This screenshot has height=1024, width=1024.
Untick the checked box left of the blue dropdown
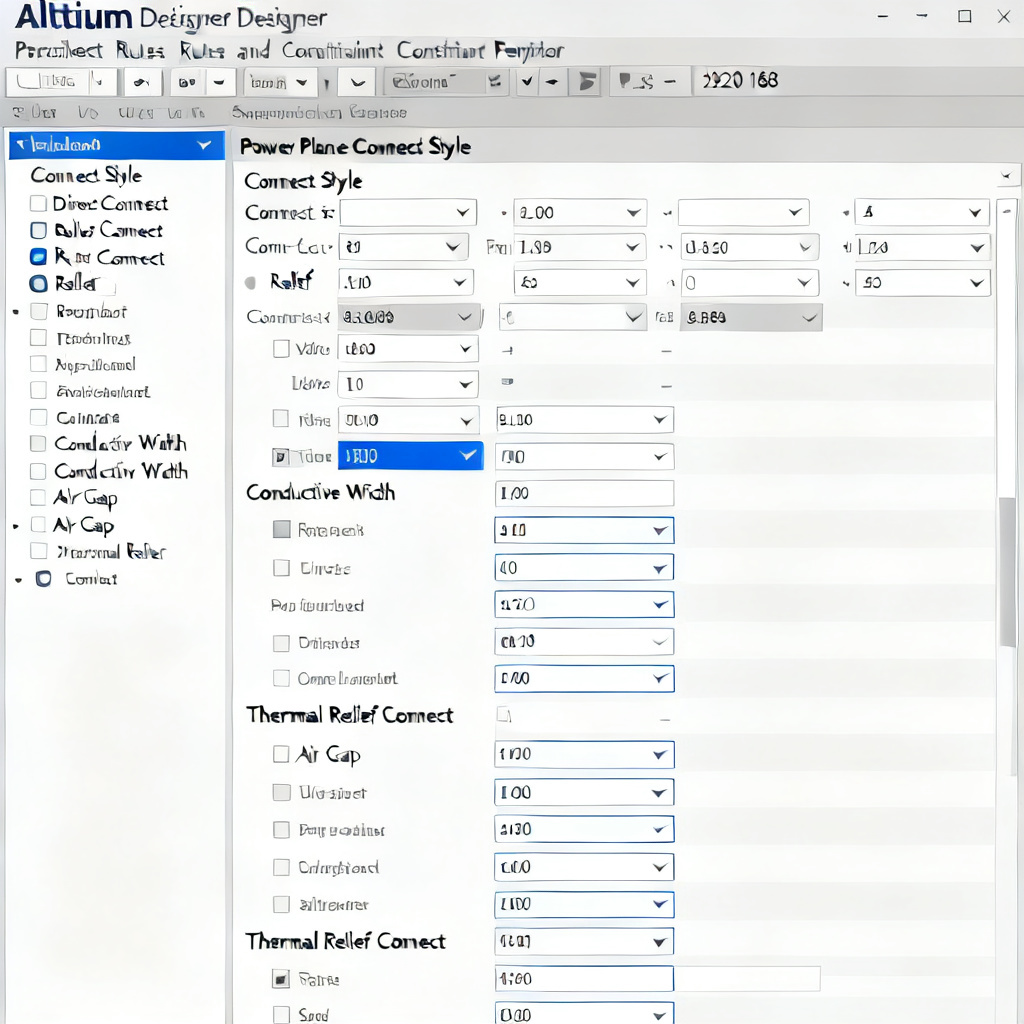pos(280,456)
